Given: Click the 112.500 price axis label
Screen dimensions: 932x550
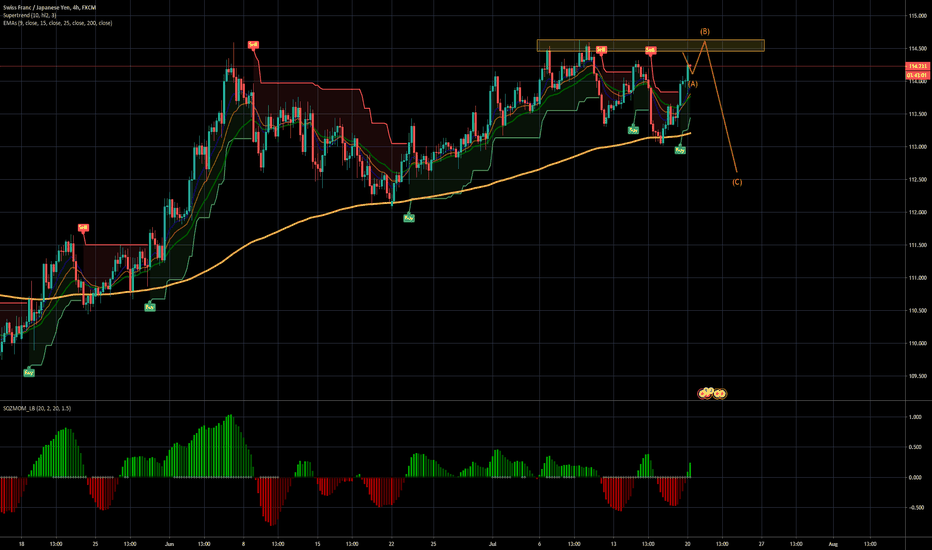Looking at the screenshot, I should point(918,180).
